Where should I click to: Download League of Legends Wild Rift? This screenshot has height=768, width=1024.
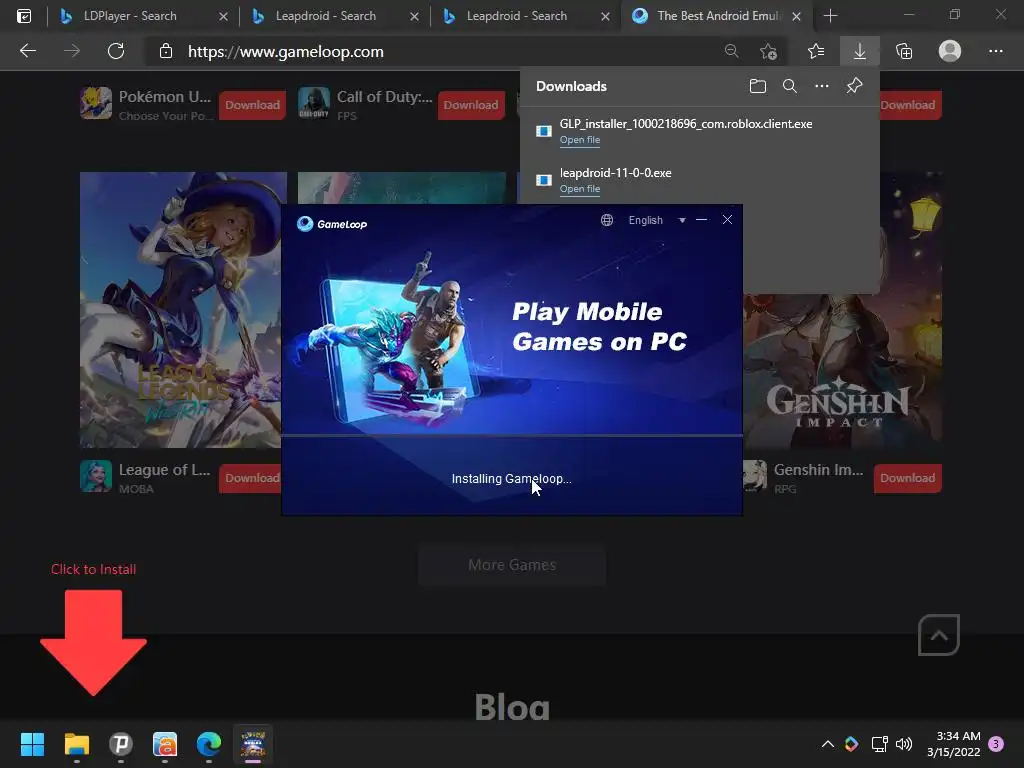coord(251,478)
